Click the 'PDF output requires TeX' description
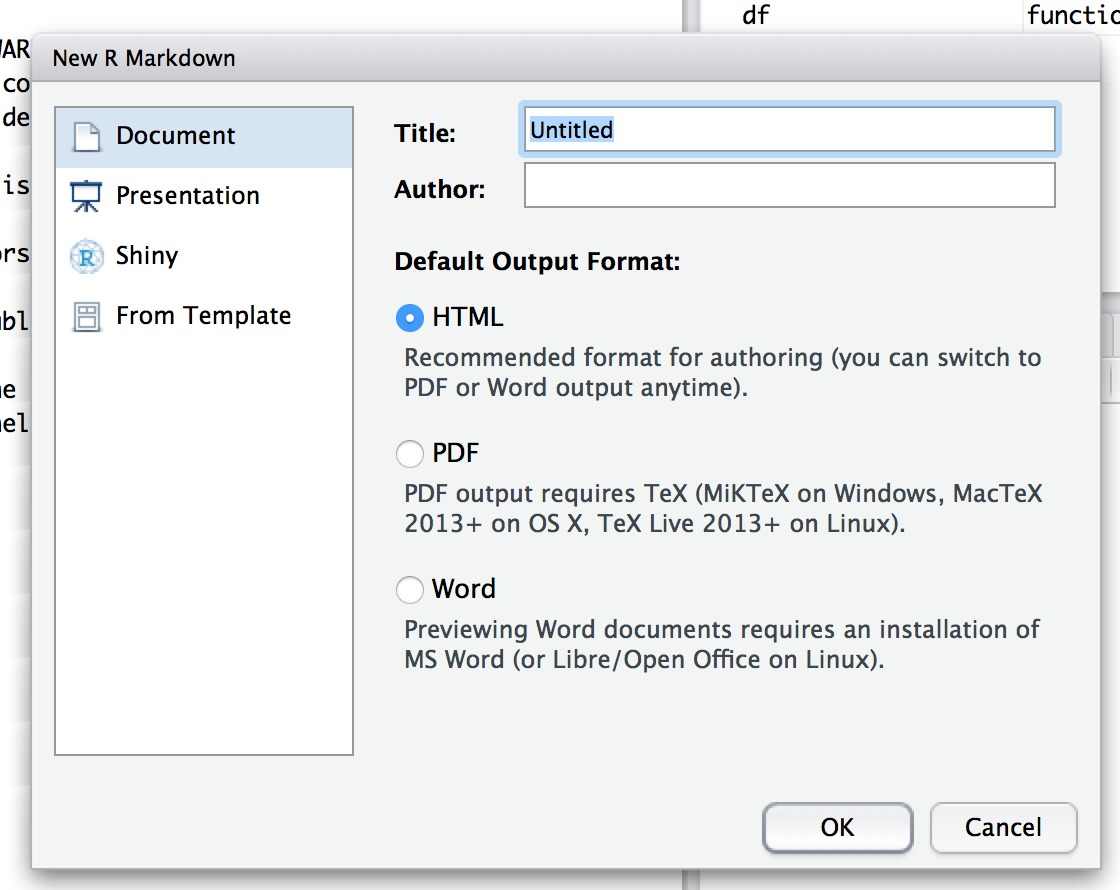 [724, 509]
